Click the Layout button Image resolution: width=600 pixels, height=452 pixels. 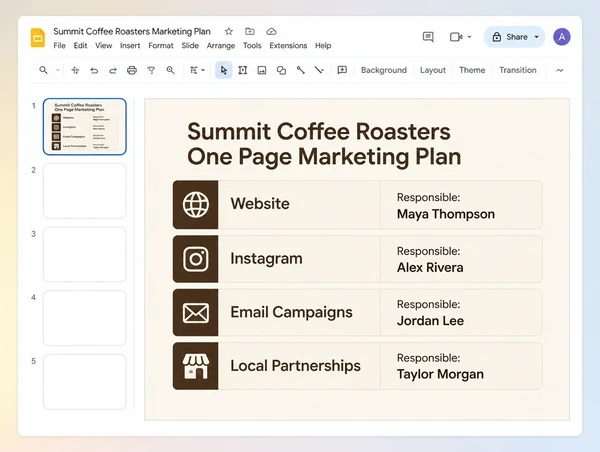click(433, 70)
